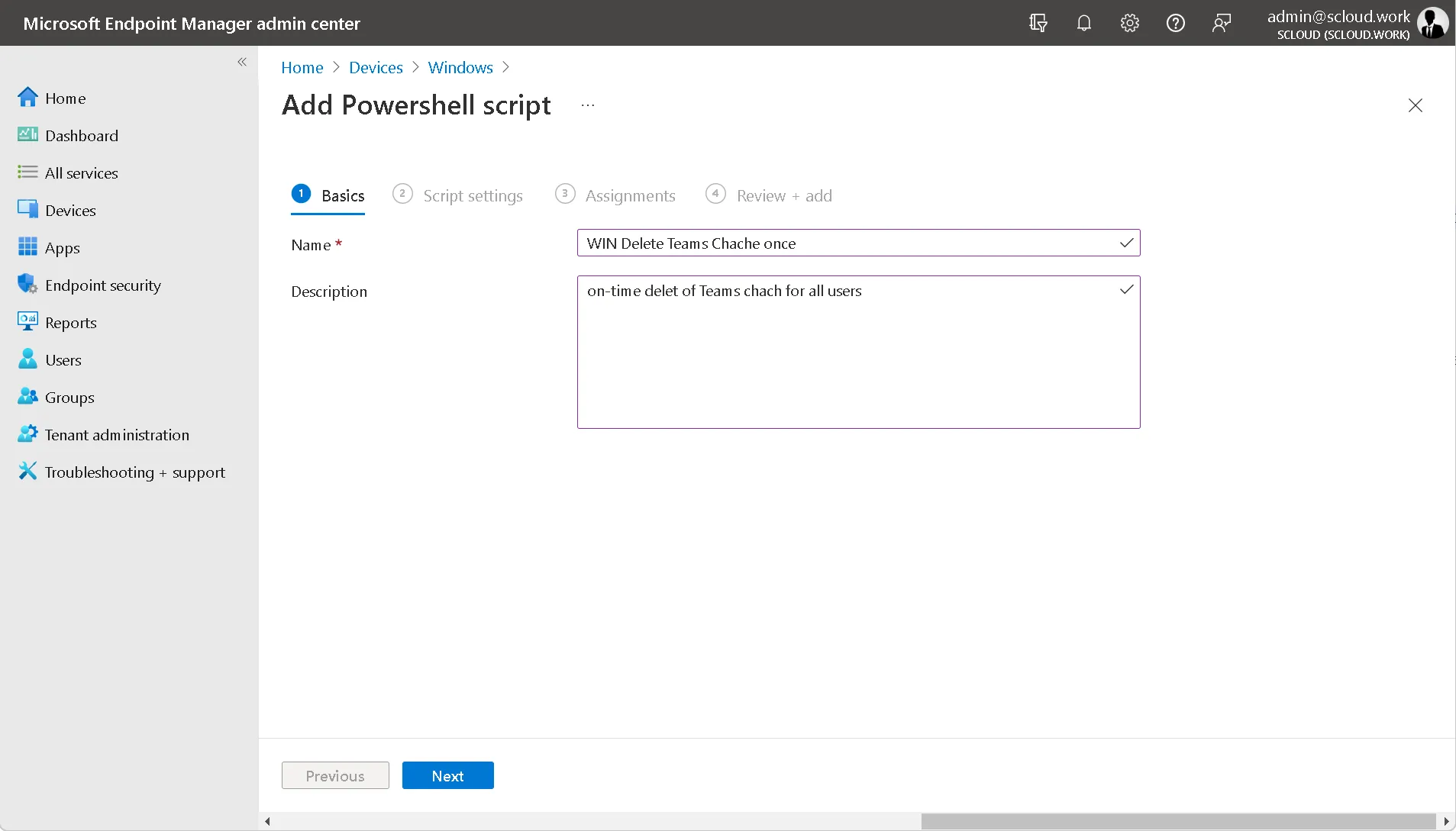Click the Endpoint security shield icon
This screenshot has height=831, width=1456.
[27, 284]
